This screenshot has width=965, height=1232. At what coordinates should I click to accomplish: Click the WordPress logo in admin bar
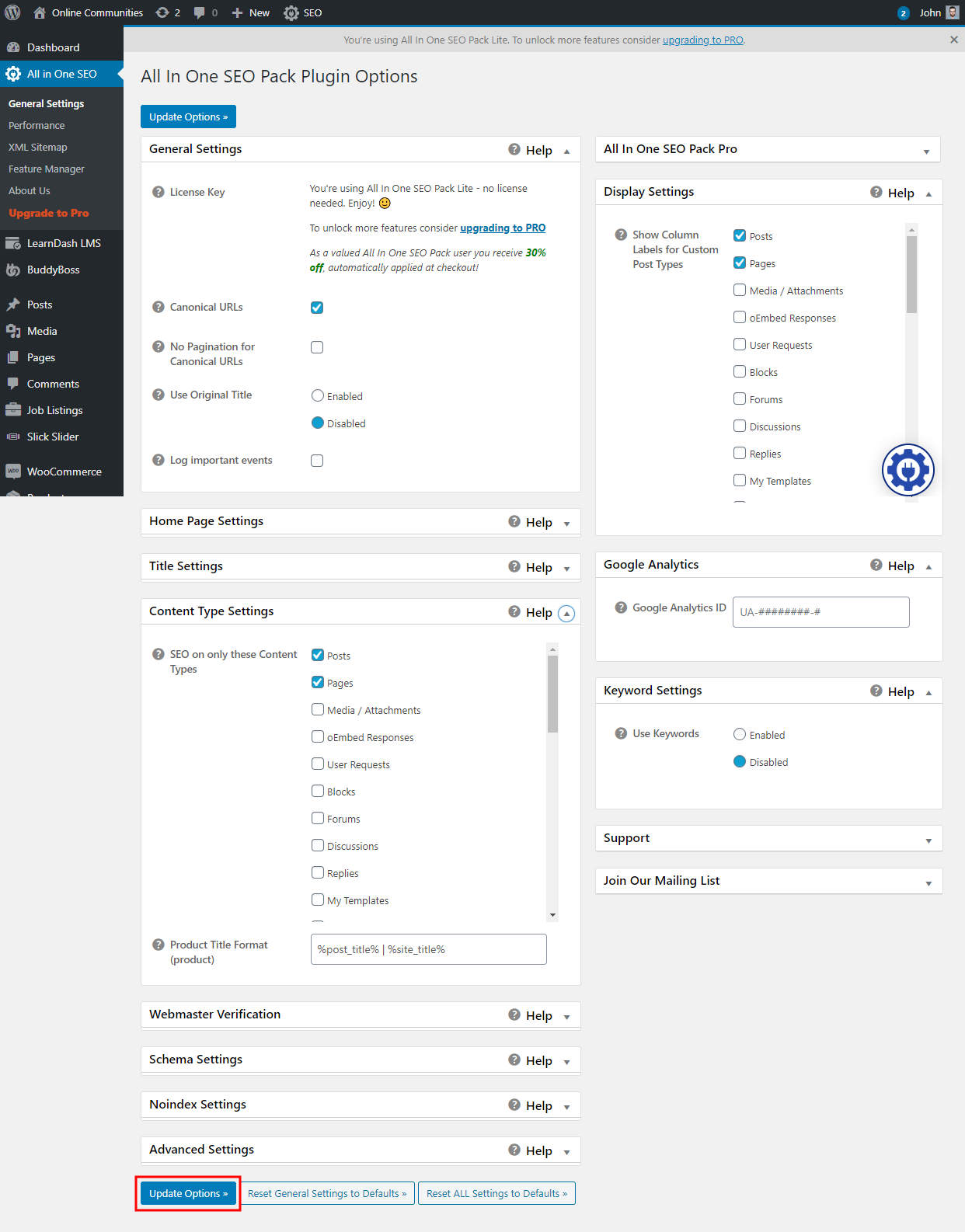click(13, 12)
